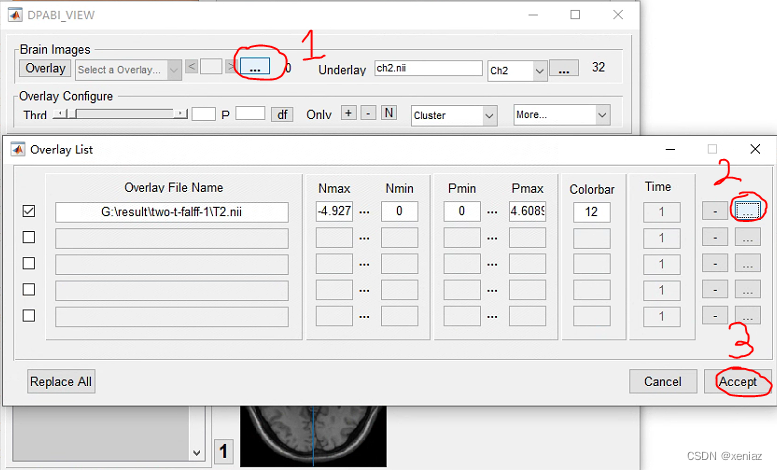Screen dimensions: 777x470
Task: Click the Replace All button
Action: tap(61, 381)
